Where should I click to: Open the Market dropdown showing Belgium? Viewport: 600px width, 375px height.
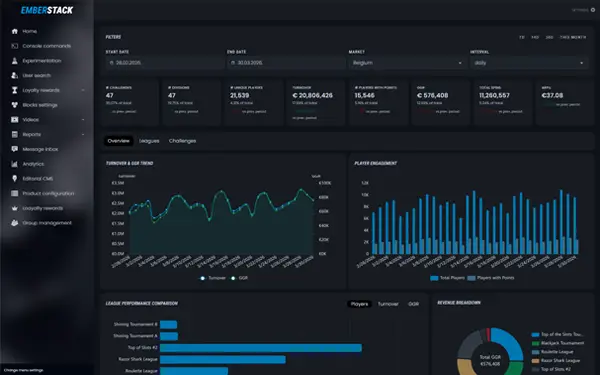tap(407, 63)
